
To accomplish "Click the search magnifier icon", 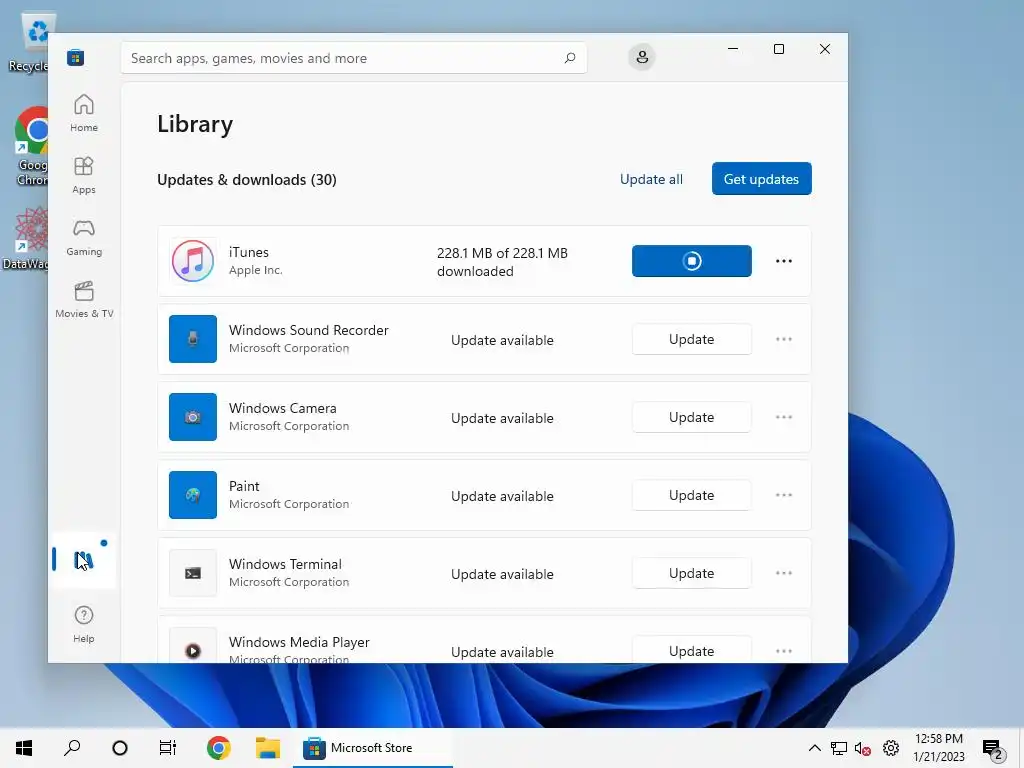I will tap(569, 57).
